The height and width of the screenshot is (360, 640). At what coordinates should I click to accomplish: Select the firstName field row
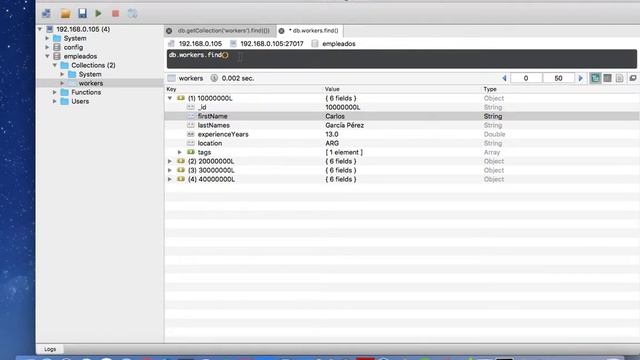click(402, 116)
